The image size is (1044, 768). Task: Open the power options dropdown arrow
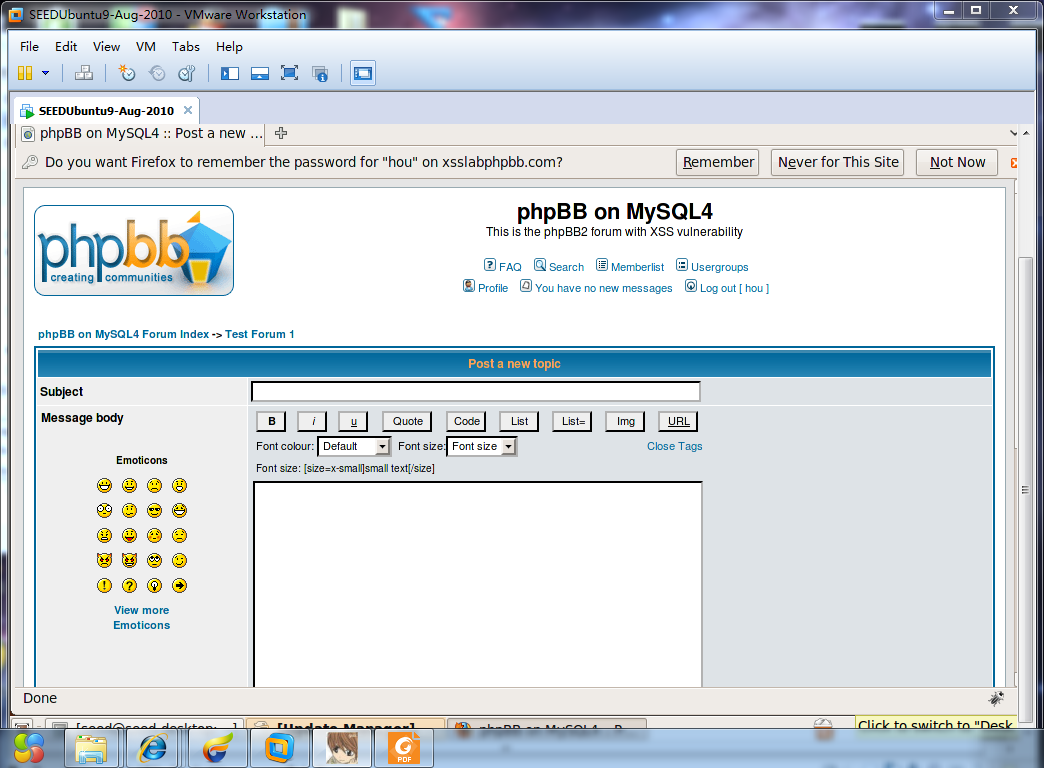click(45, 73)
